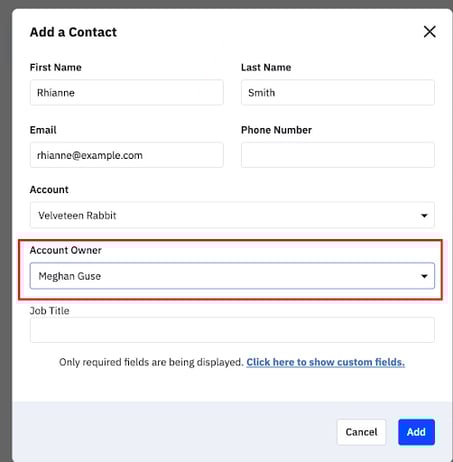Open the show custom fields link
Image resolution: width=453 pixels, height=462 pixels.
[325, 362]
